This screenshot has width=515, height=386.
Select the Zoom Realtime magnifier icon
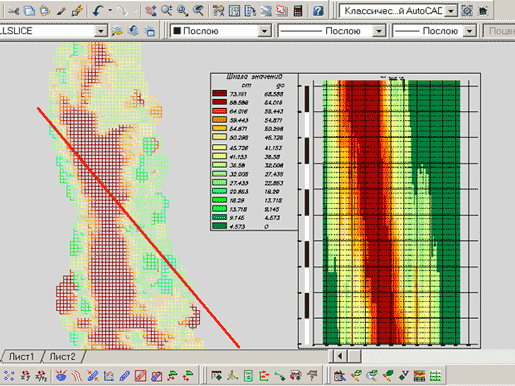(167, 11)
